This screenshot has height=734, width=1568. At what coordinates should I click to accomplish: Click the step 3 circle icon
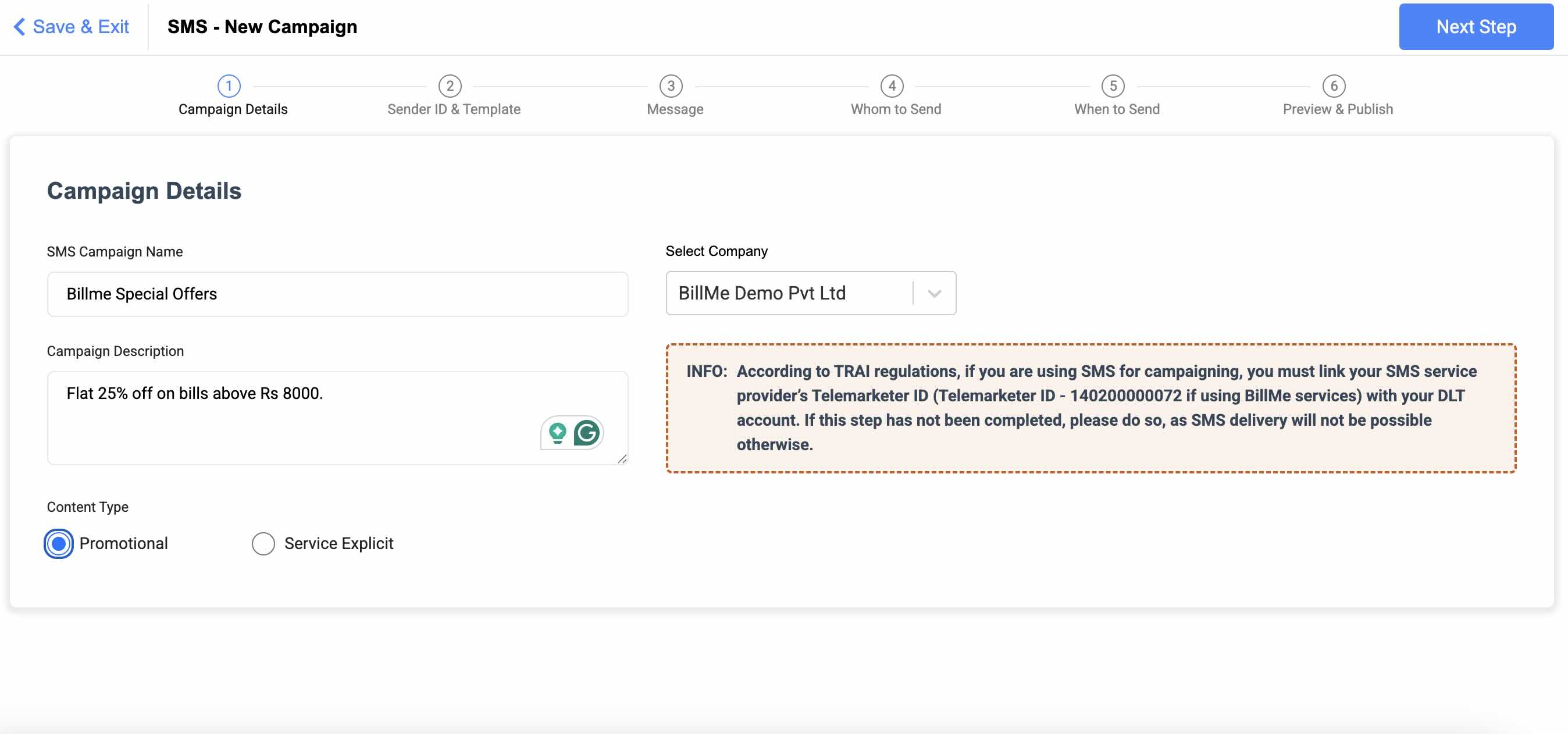(x=671, y=86)
